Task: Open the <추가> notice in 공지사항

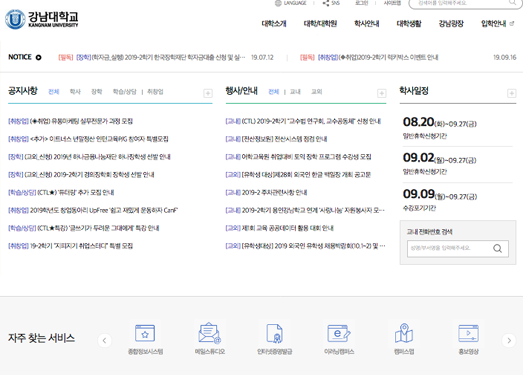Action: pyautogui.click(x=88, y=139)
